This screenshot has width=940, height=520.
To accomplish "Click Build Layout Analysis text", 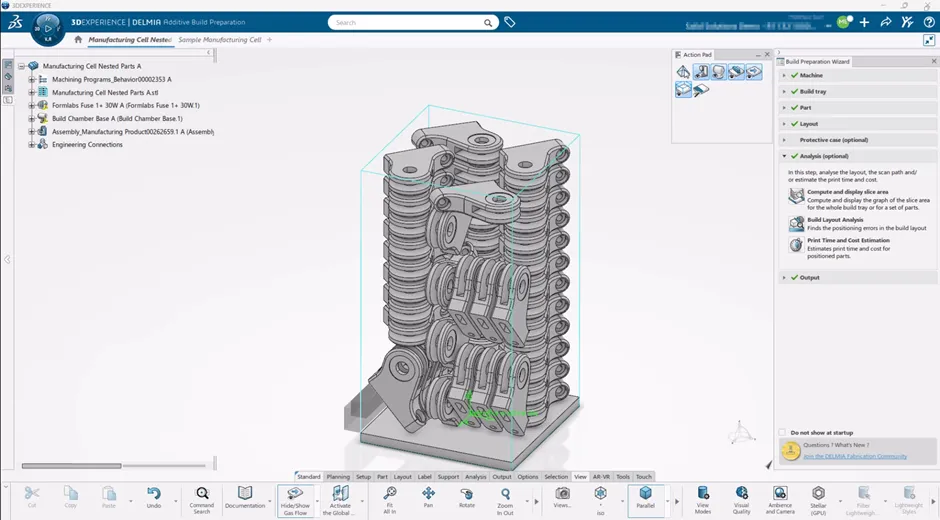I will 835,220.
